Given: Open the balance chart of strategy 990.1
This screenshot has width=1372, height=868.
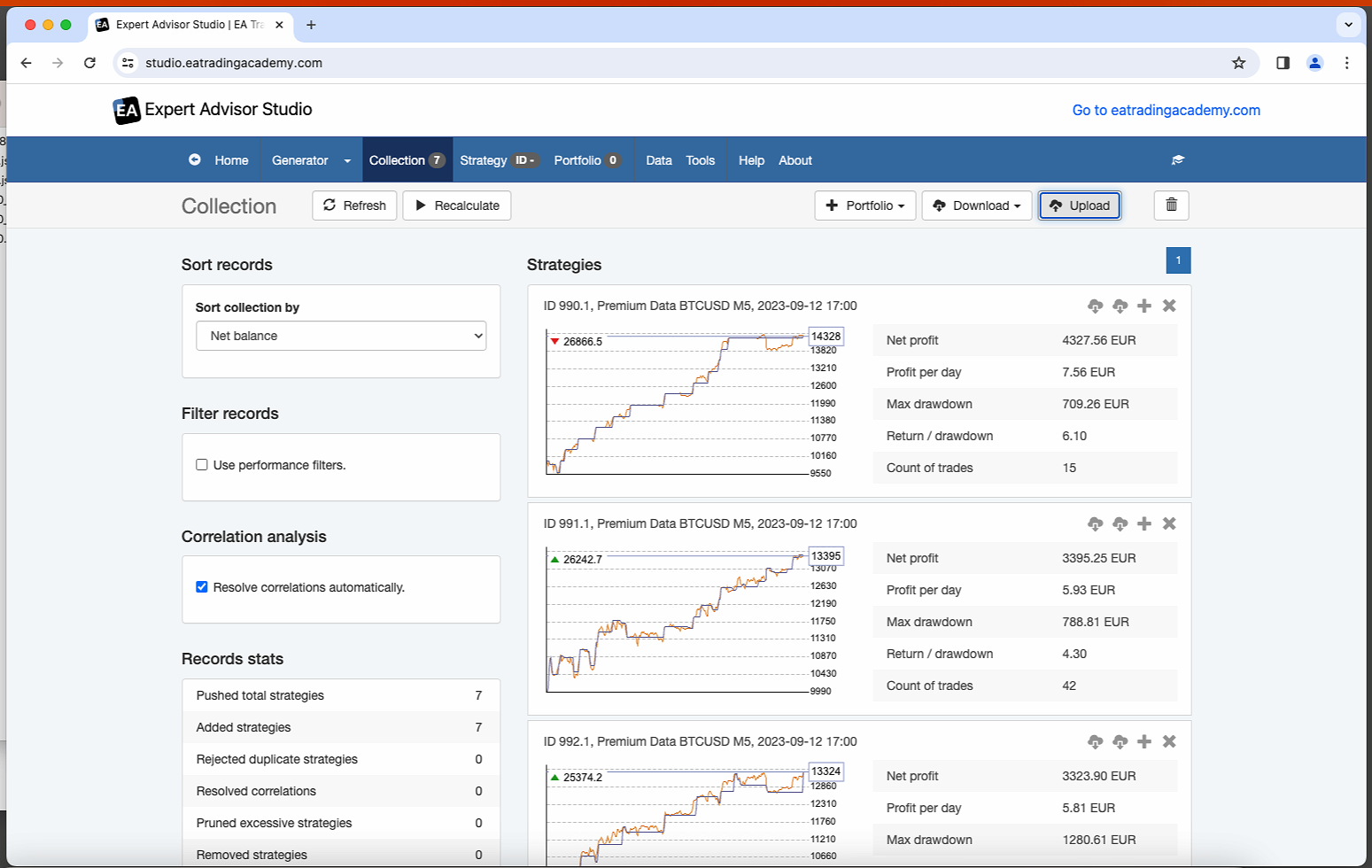Looking at the screenshot, I should point(694,404).
